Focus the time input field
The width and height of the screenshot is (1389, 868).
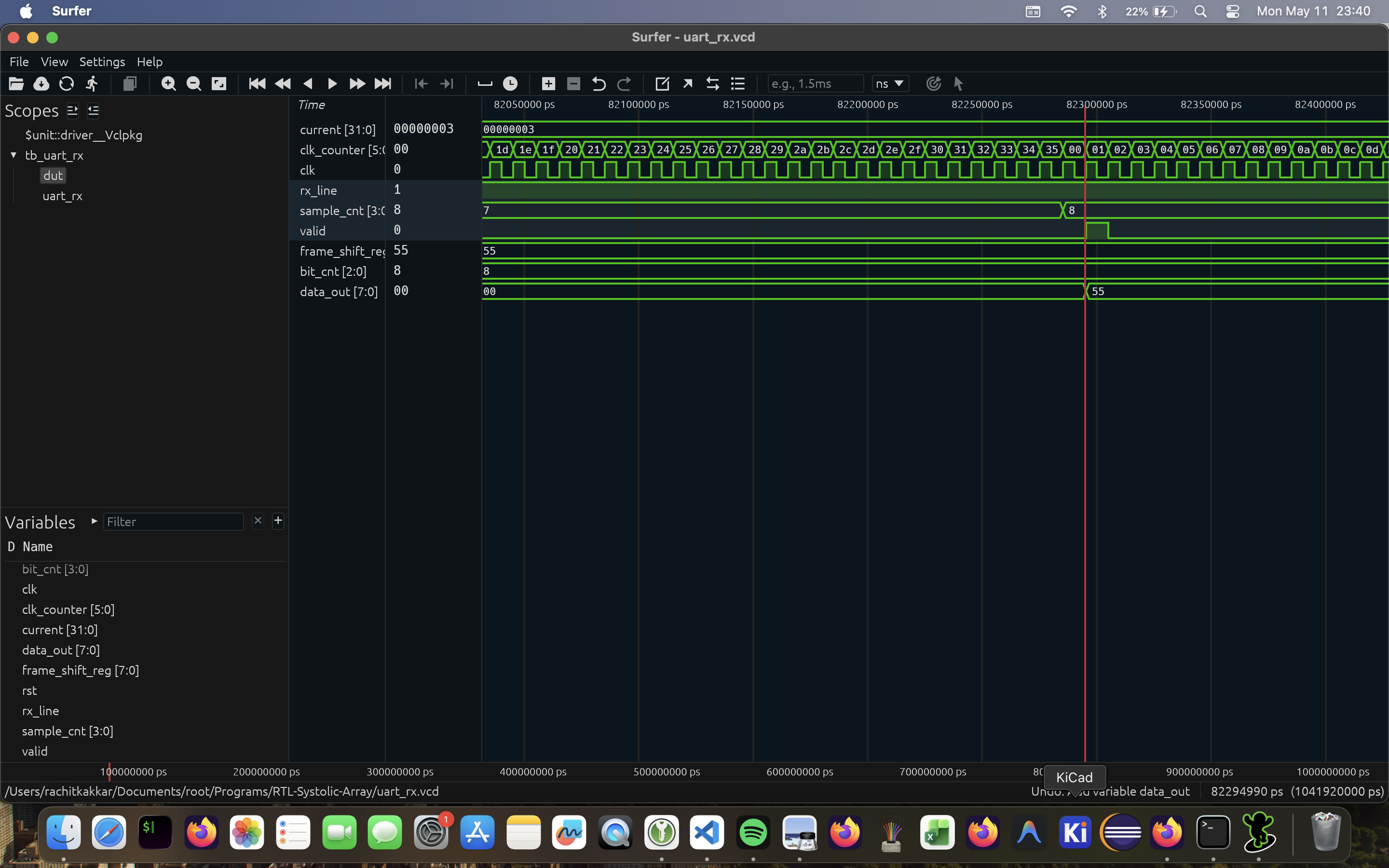(x=815, y=84)
